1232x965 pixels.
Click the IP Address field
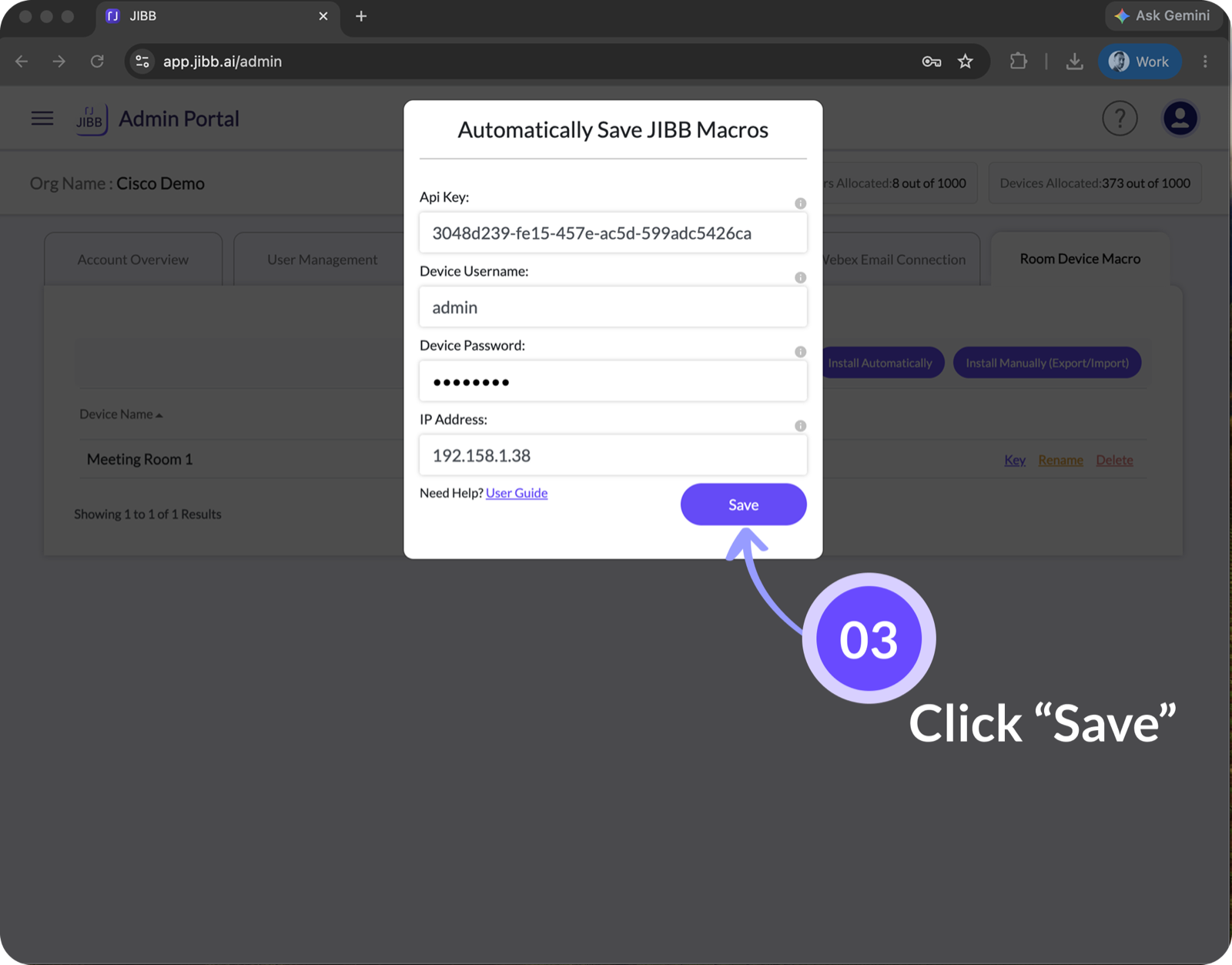[613, 455]
